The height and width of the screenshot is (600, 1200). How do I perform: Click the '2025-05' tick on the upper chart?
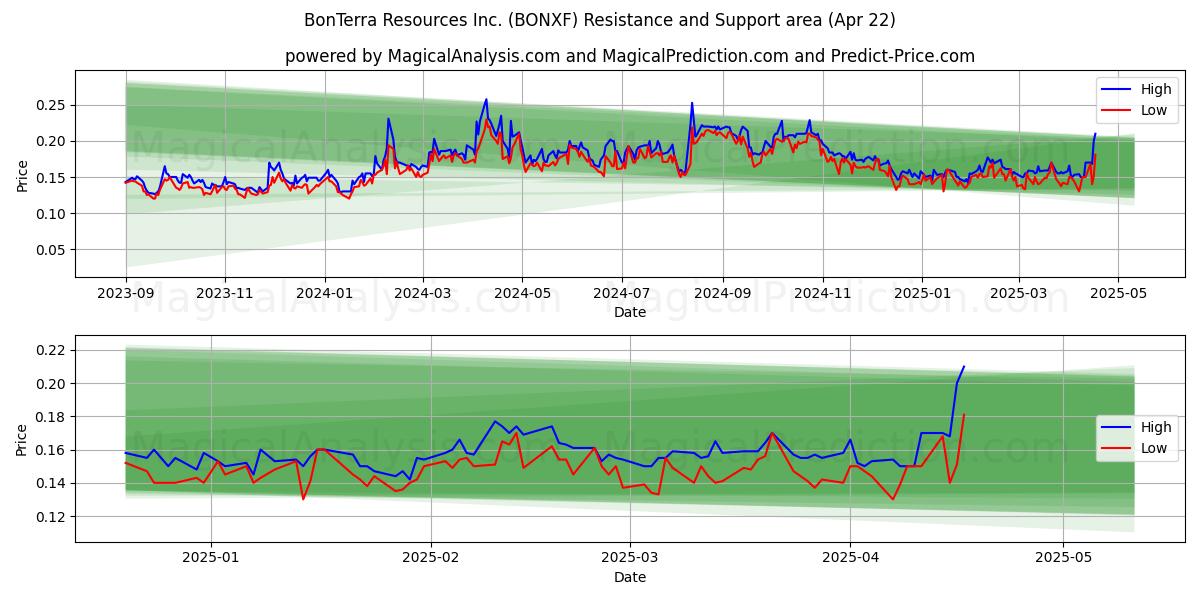(1118, 294)
